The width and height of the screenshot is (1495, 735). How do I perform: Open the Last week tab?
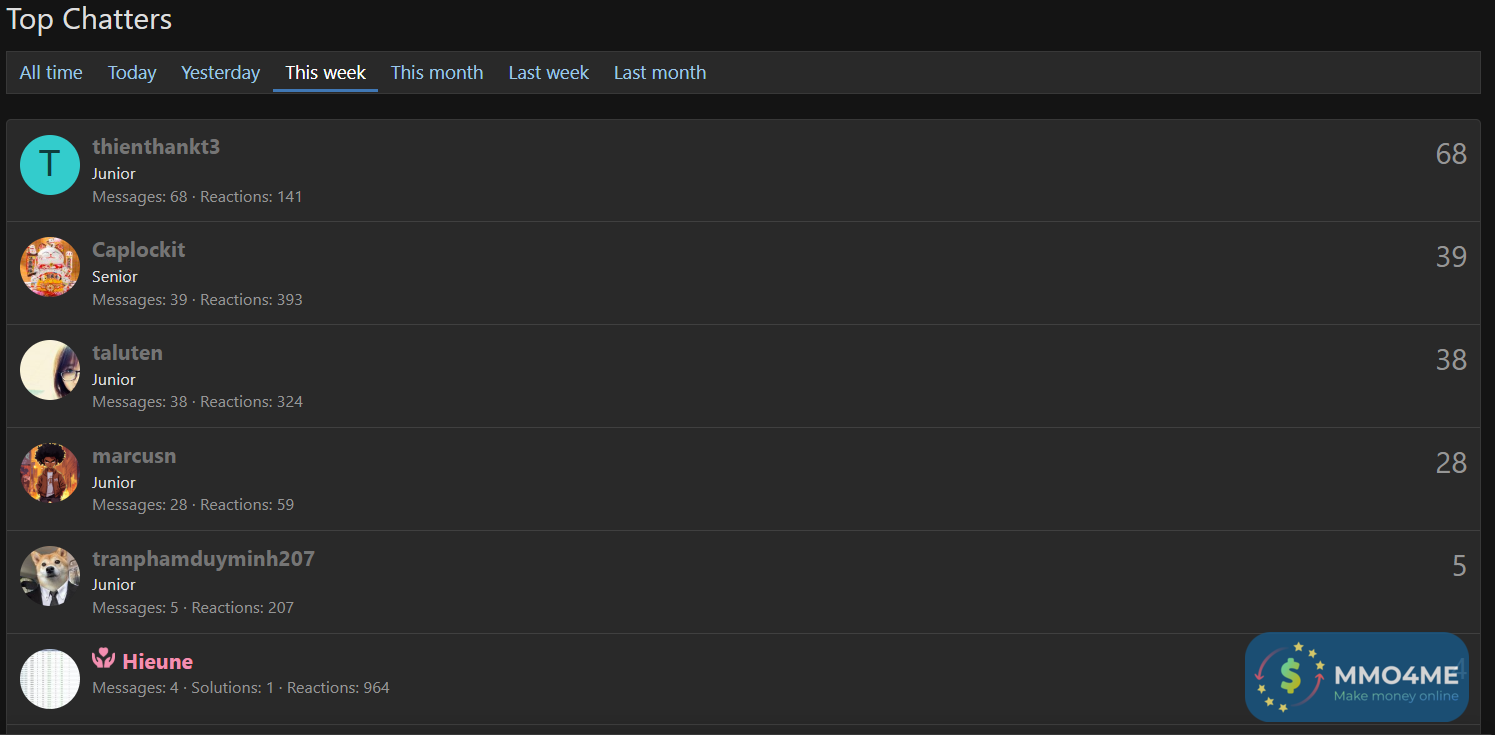(548, 73)
